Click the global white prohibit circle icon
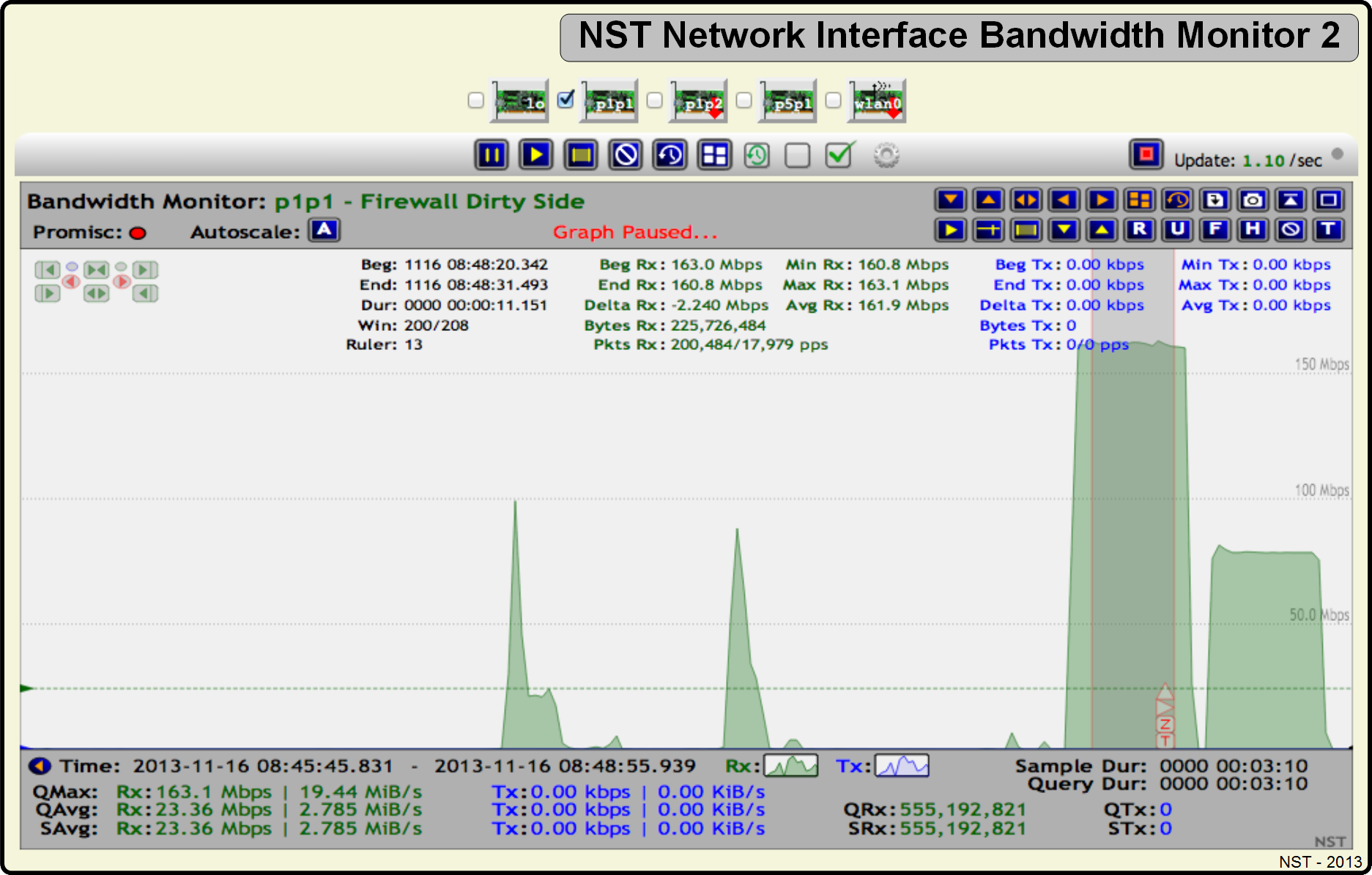The width and height of the screenshot is (1372, 875). click(626, 155)
